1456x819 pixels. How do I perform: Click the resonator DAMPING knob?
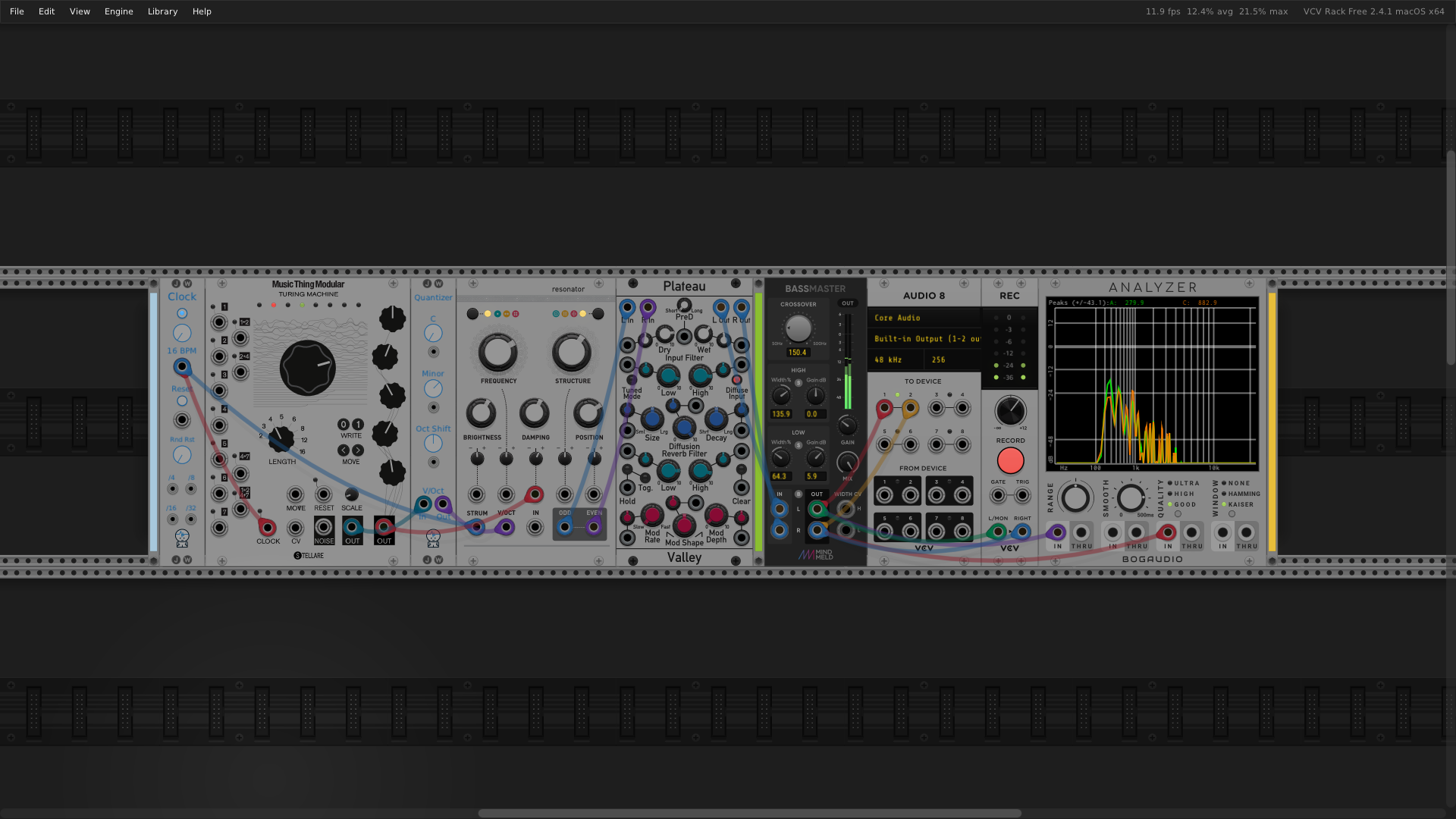(535, 413)
